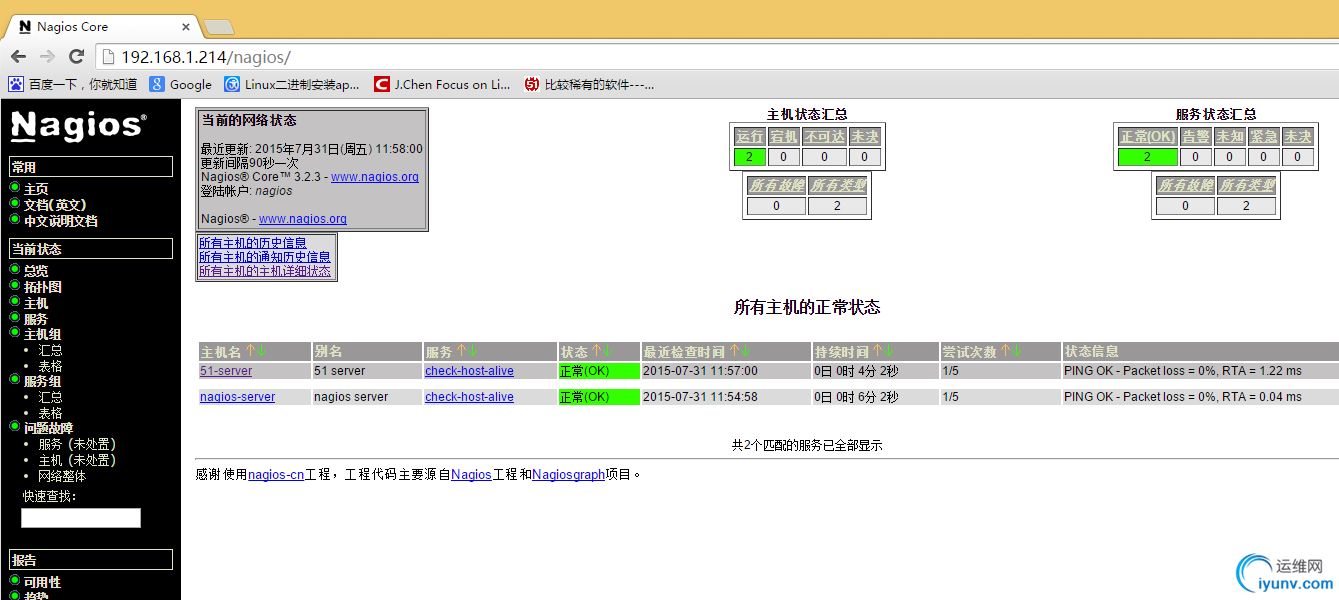Open the 所有主机的通知历史信息 link

[x=265, y=257]
